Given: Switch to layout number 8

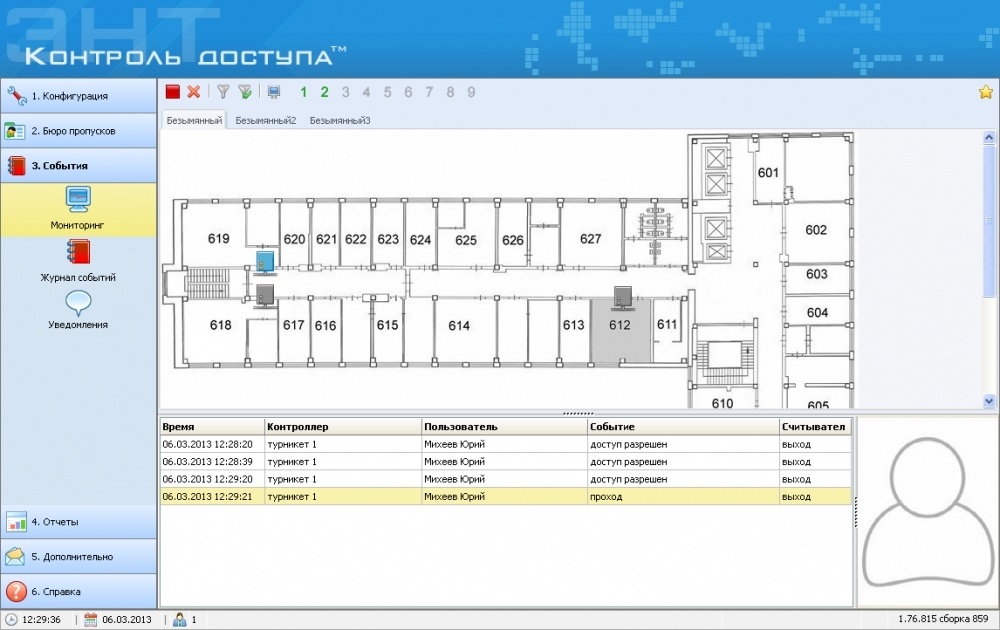Looking at the screenshot, I should (x=450, y=92).
